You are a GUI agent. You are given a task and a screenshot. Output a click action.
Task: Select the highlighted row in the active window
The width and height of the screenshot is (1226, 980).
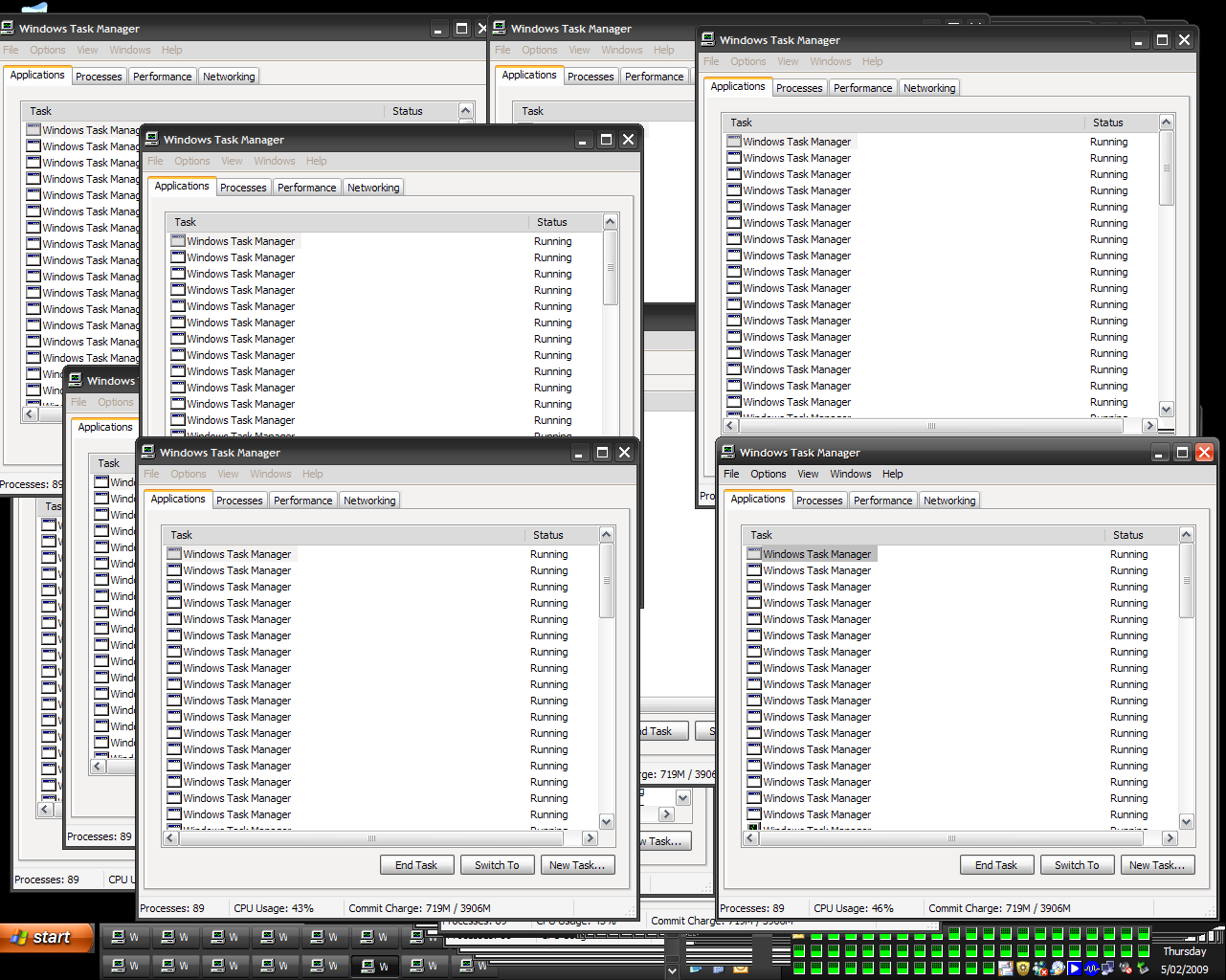coord(812,554)
